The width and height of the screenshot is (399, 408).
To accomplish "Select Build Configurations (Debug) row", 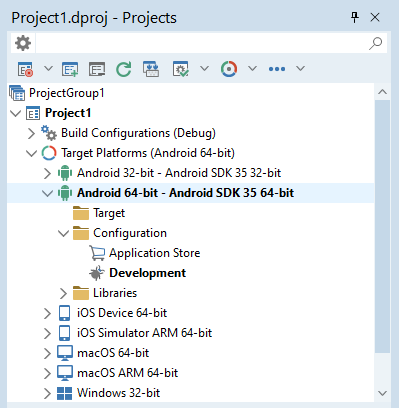I will (x=138, y=133).
